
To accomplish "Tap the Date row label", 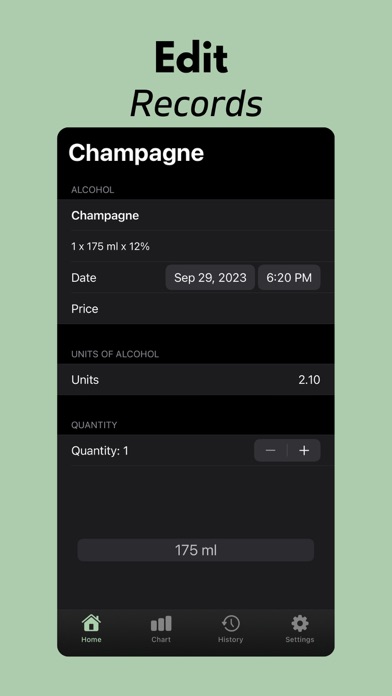I will (83, 278).
